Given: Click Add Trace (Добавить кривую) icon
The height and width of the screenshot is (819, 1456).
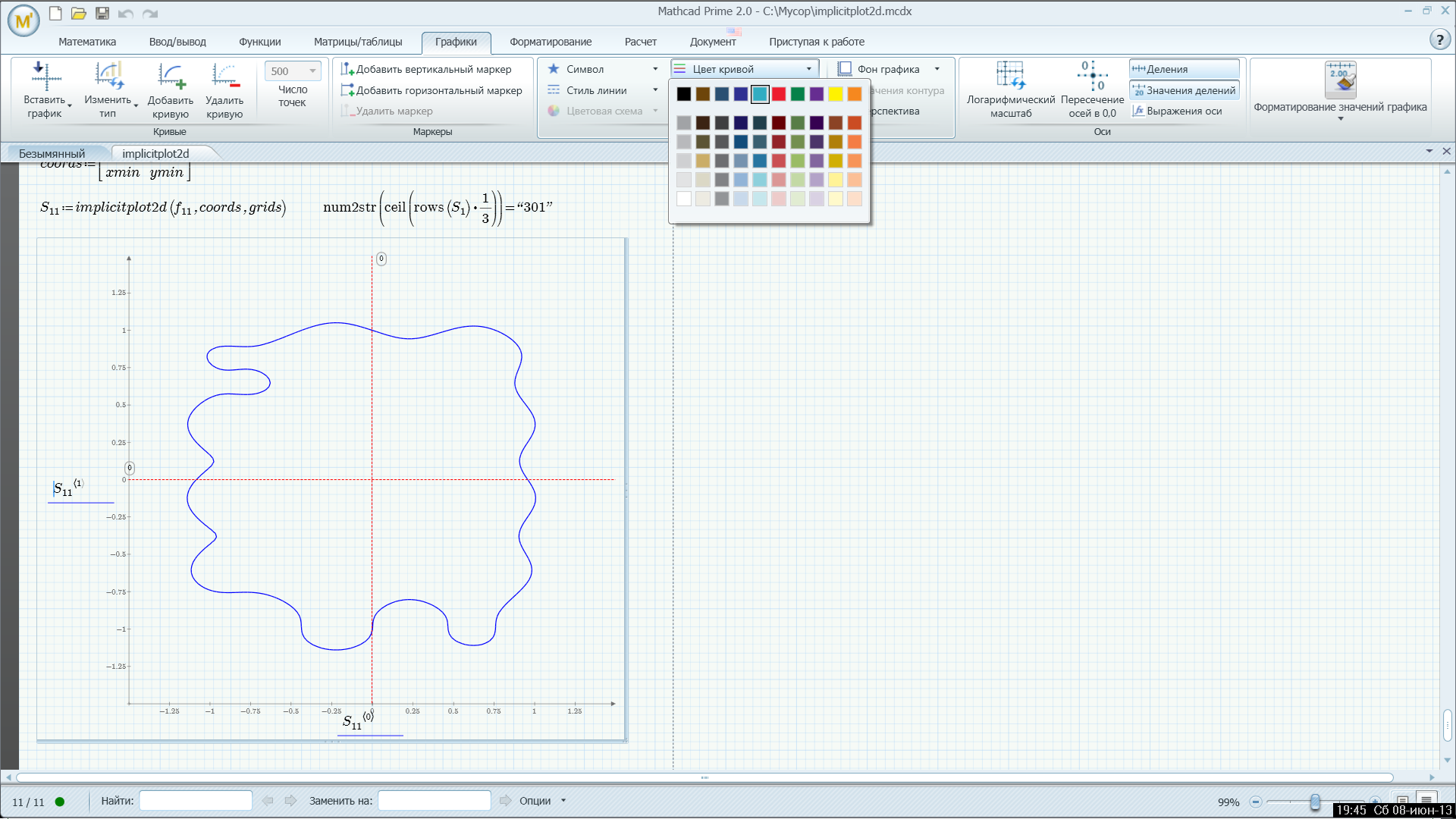Looking at the screenshot, I should 171,76.
